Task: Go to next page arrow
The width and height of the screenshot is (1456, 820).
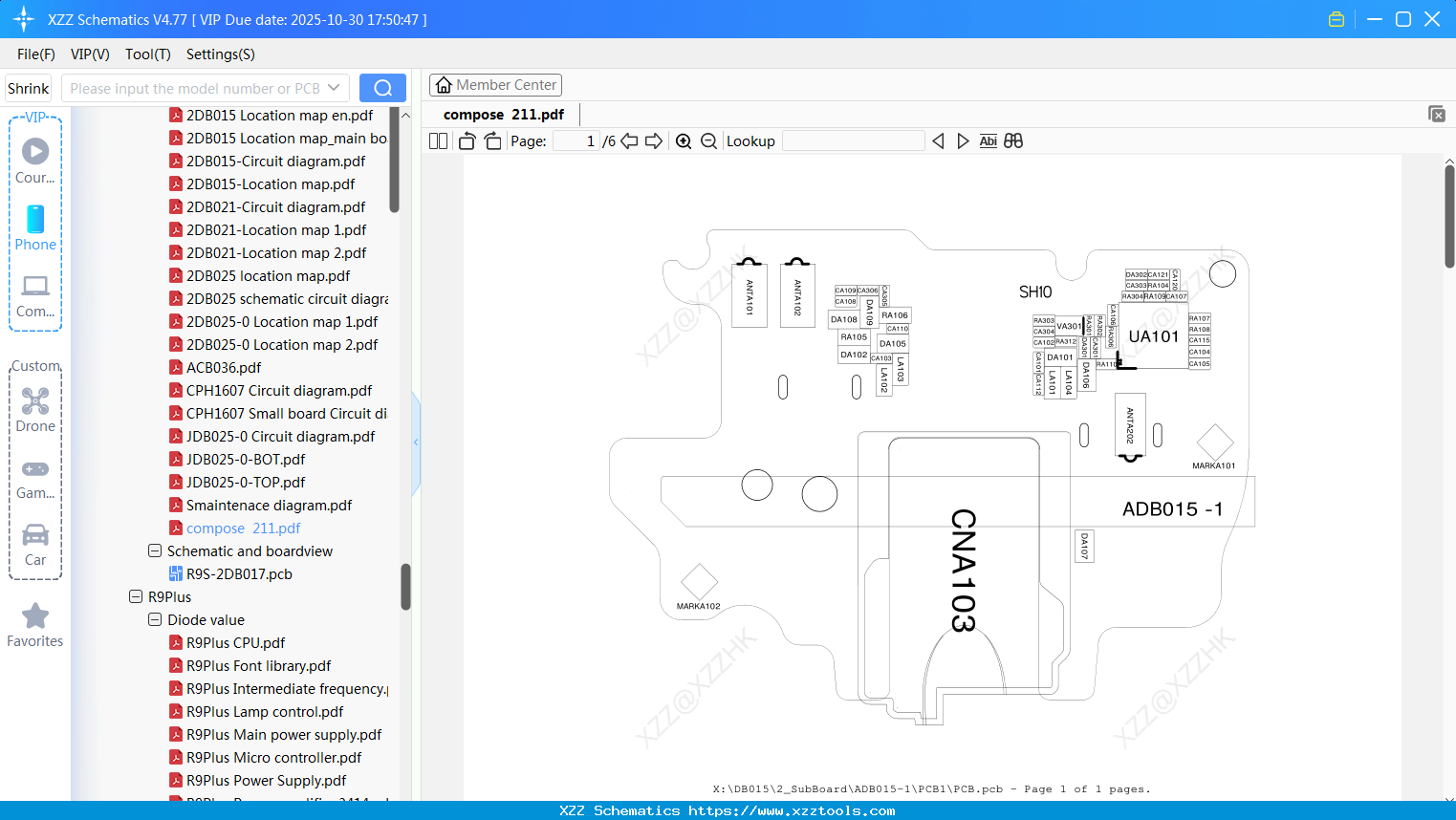Action: click(x=654, y=141)
